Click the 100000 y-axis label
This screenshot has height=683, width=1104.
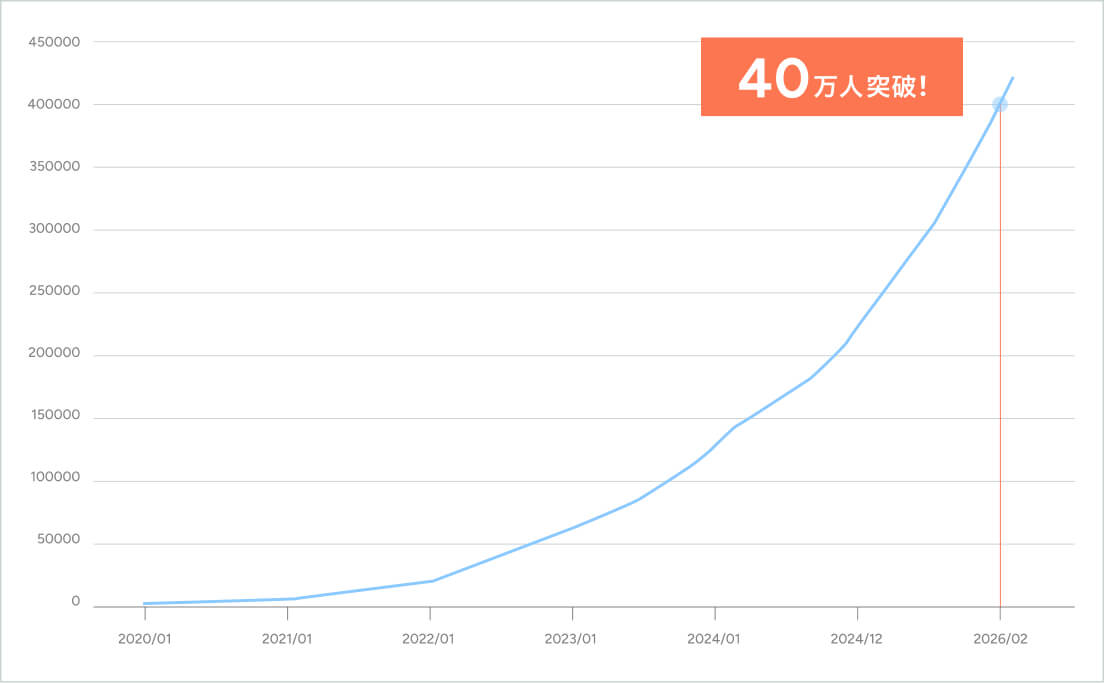pyautogui.click(x=55, y=477)
